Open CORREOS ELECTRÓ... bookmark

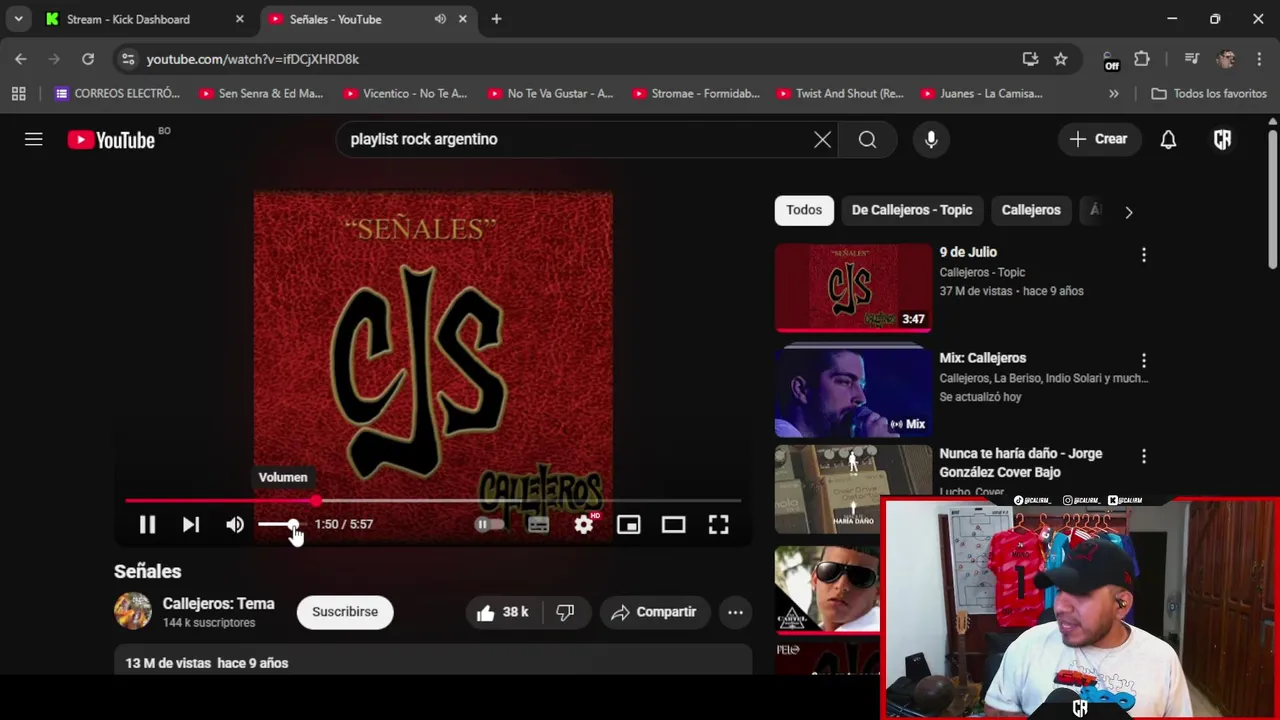tap(118, 94)
